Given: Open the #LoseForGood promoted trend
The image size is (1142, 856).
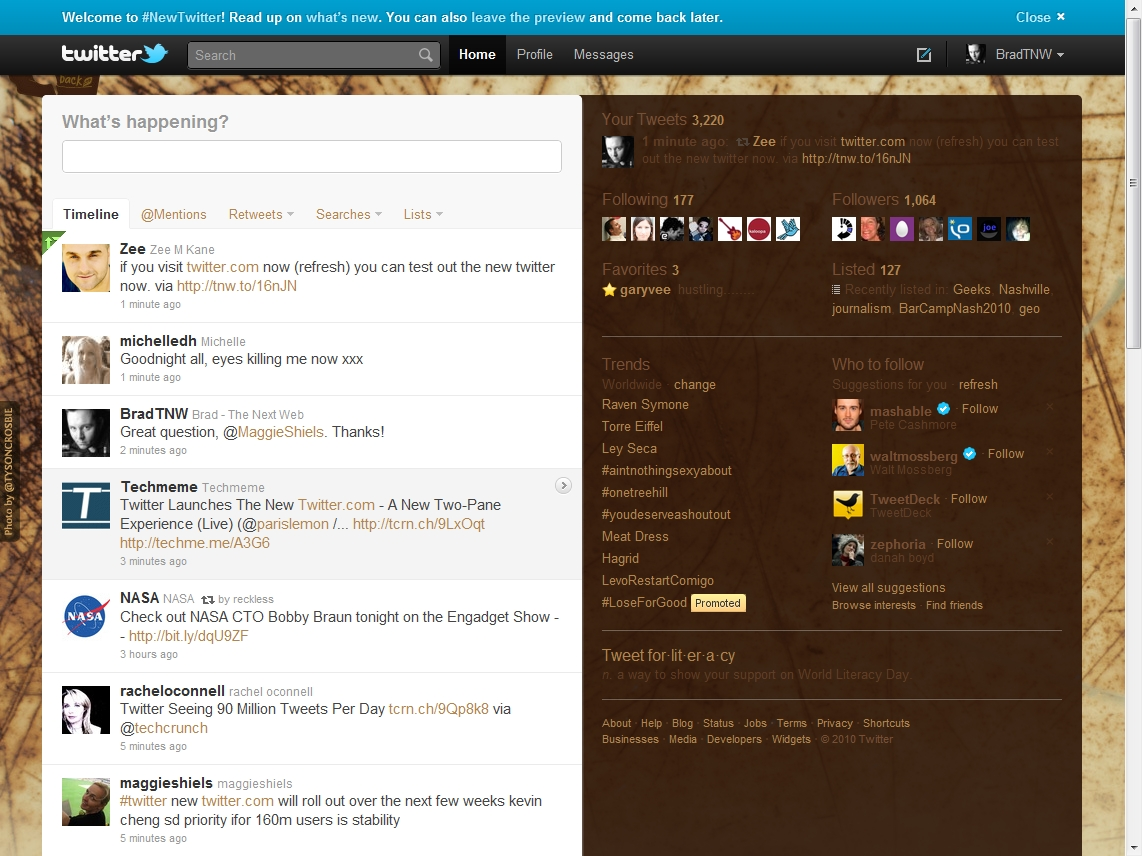Looking at the screenshot, I should coord(645,602).
